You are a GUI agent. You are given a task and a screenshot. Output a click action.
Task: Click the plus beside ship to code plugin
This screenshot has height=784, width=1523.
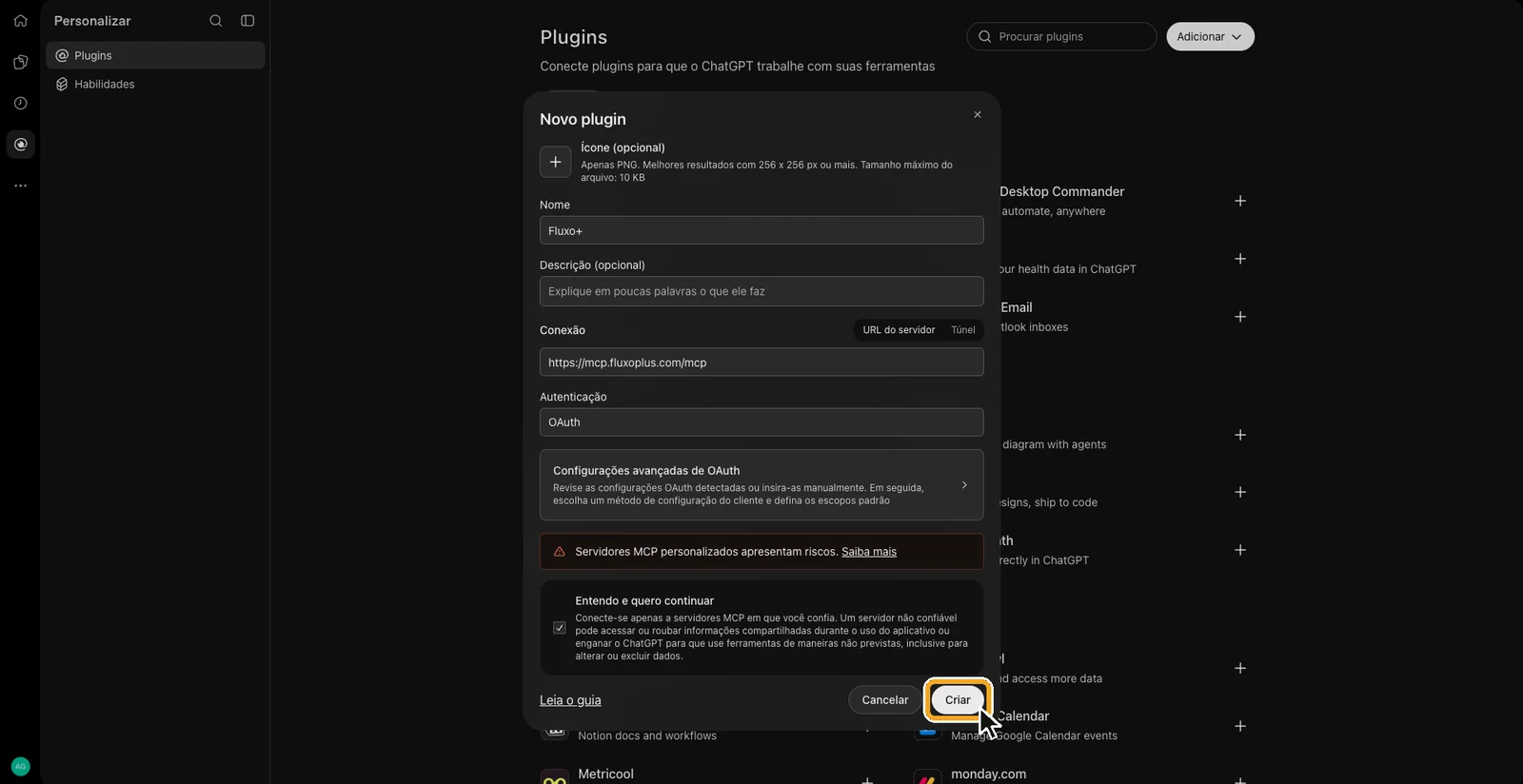[1240, 492]
